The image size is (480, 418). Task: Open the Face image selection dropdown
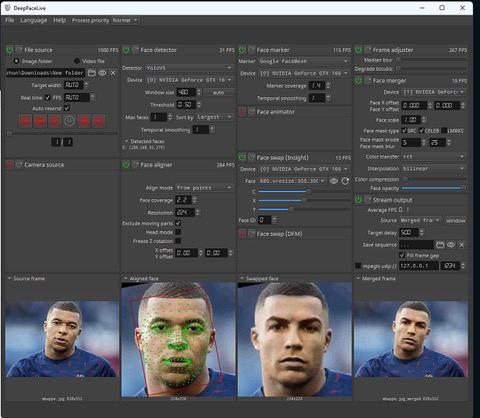pyautogui.click(x=292, y=181)
